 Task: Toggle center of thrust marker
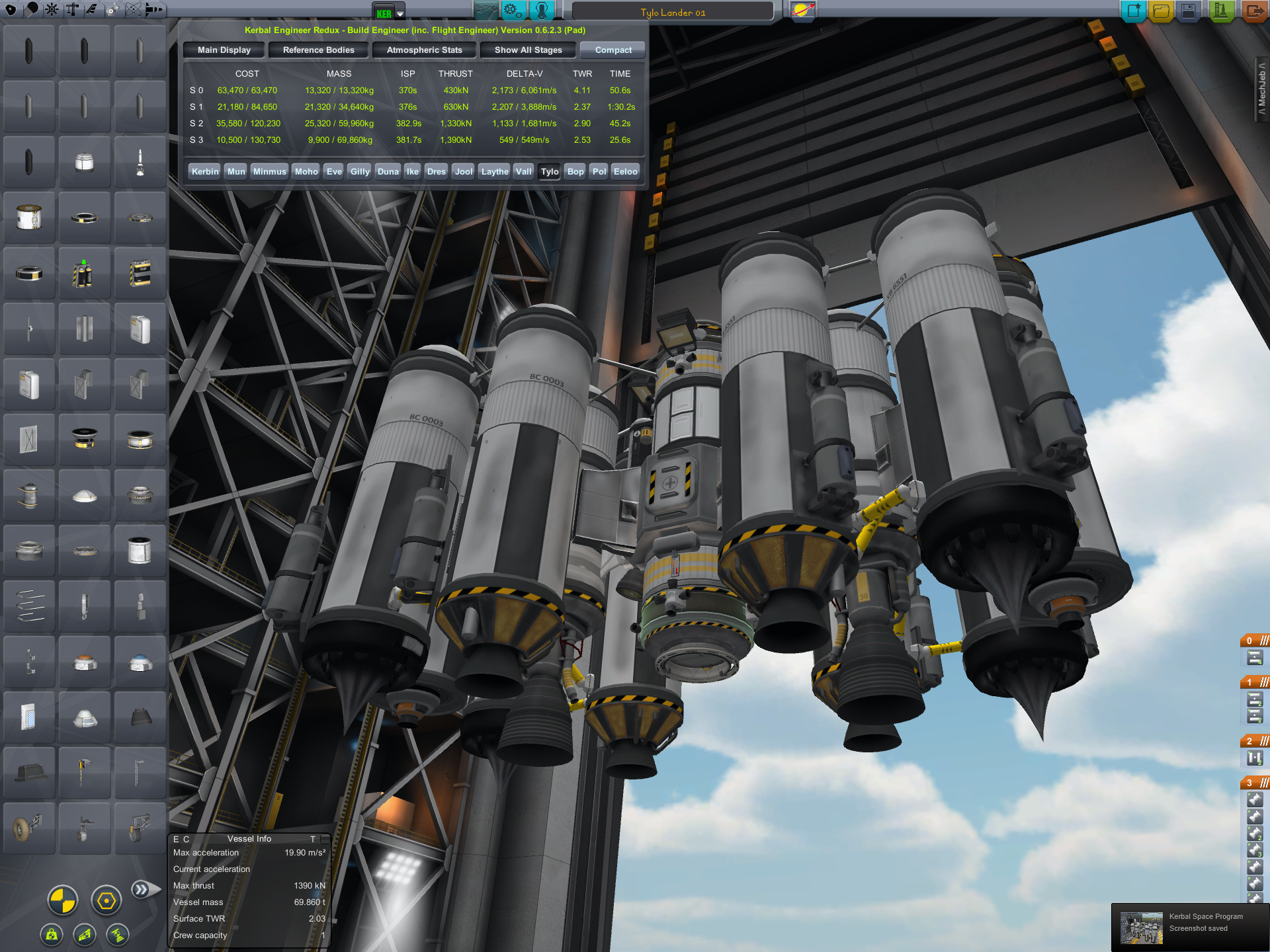point(106,900)
